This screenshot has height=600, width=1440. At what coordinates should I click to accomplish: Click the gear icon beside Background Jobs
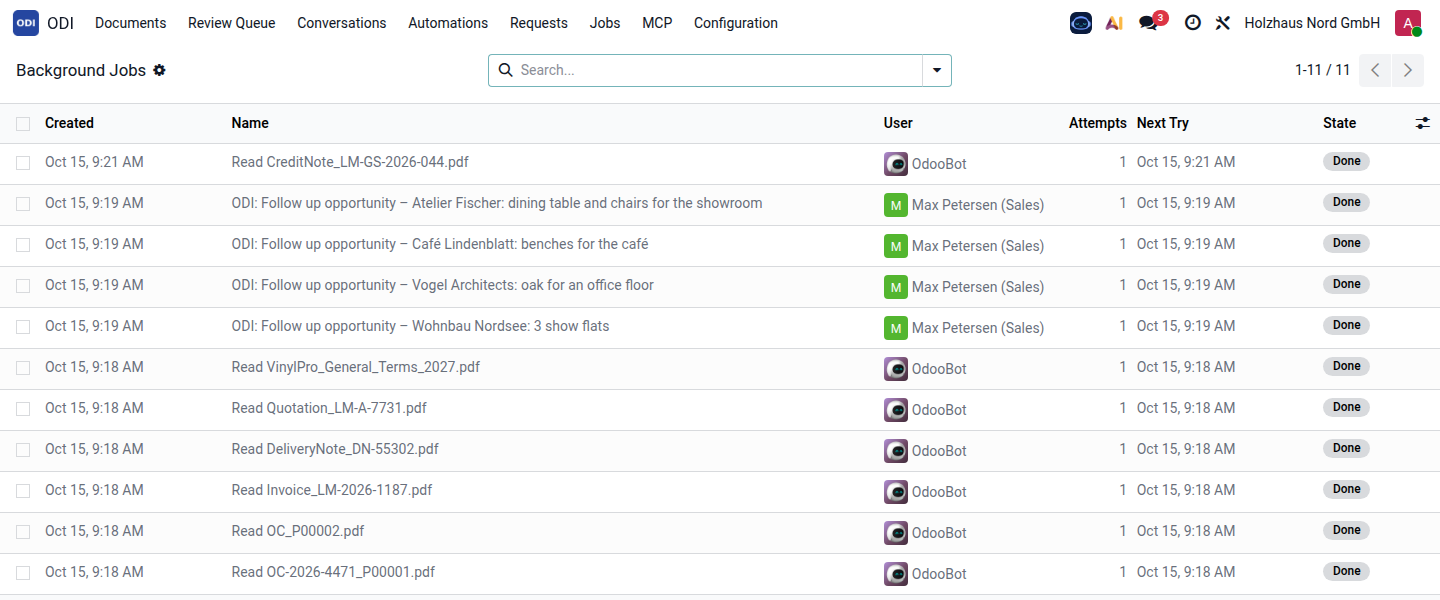[159, 70]
